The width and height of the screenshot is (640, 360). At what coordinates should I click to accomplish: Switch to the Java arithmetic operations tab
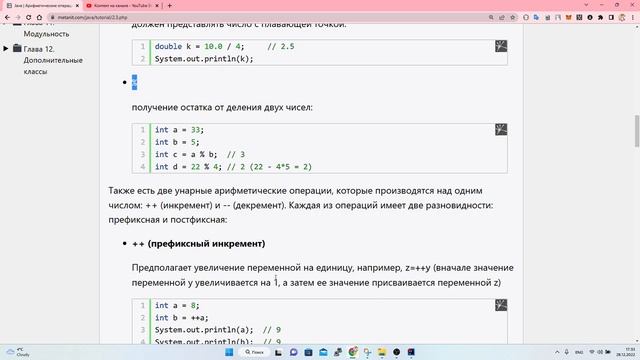[43, 6]
